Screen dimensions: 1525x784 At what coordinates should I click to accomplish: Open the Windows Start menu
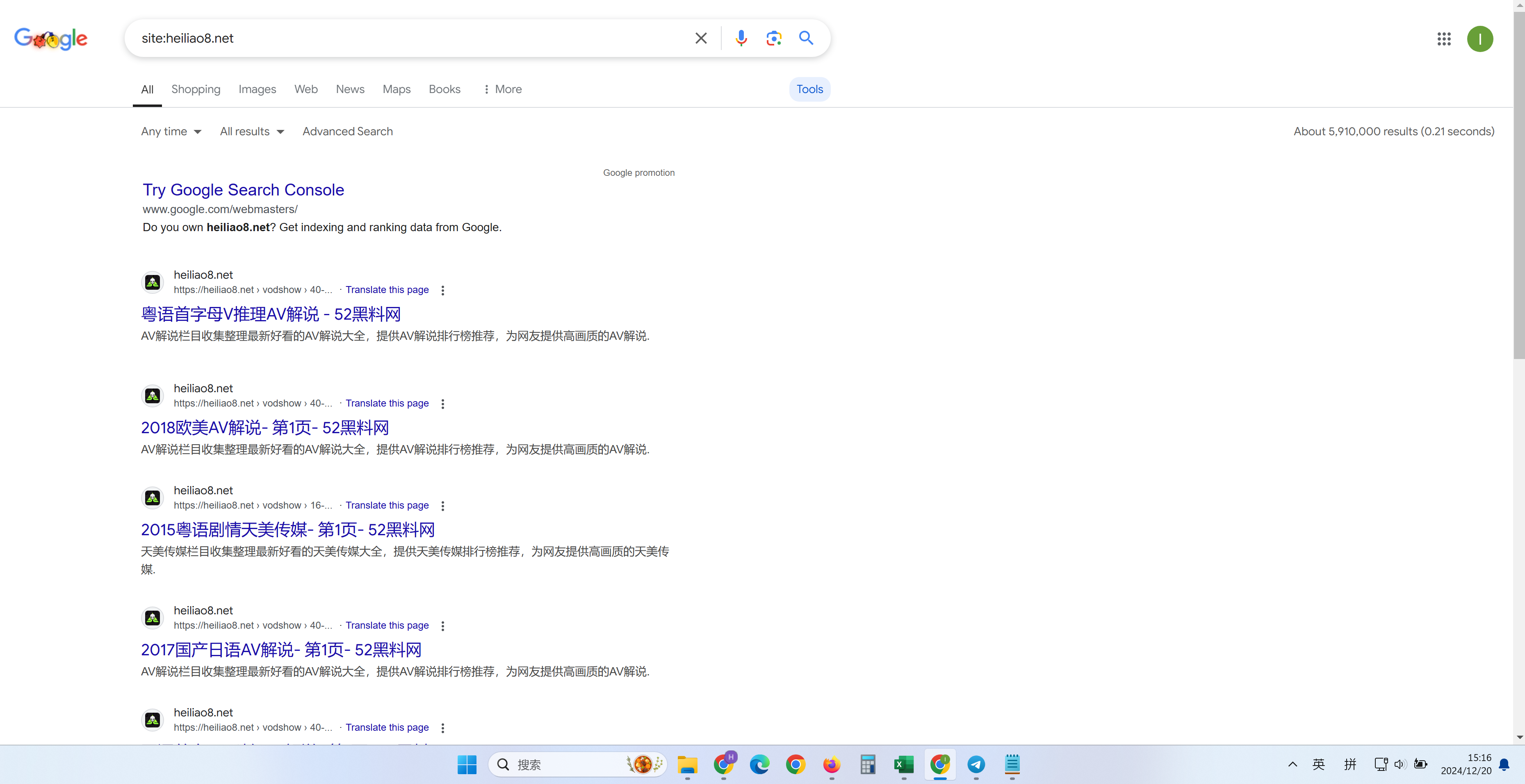pyautogui.click(x=467, y=764)
